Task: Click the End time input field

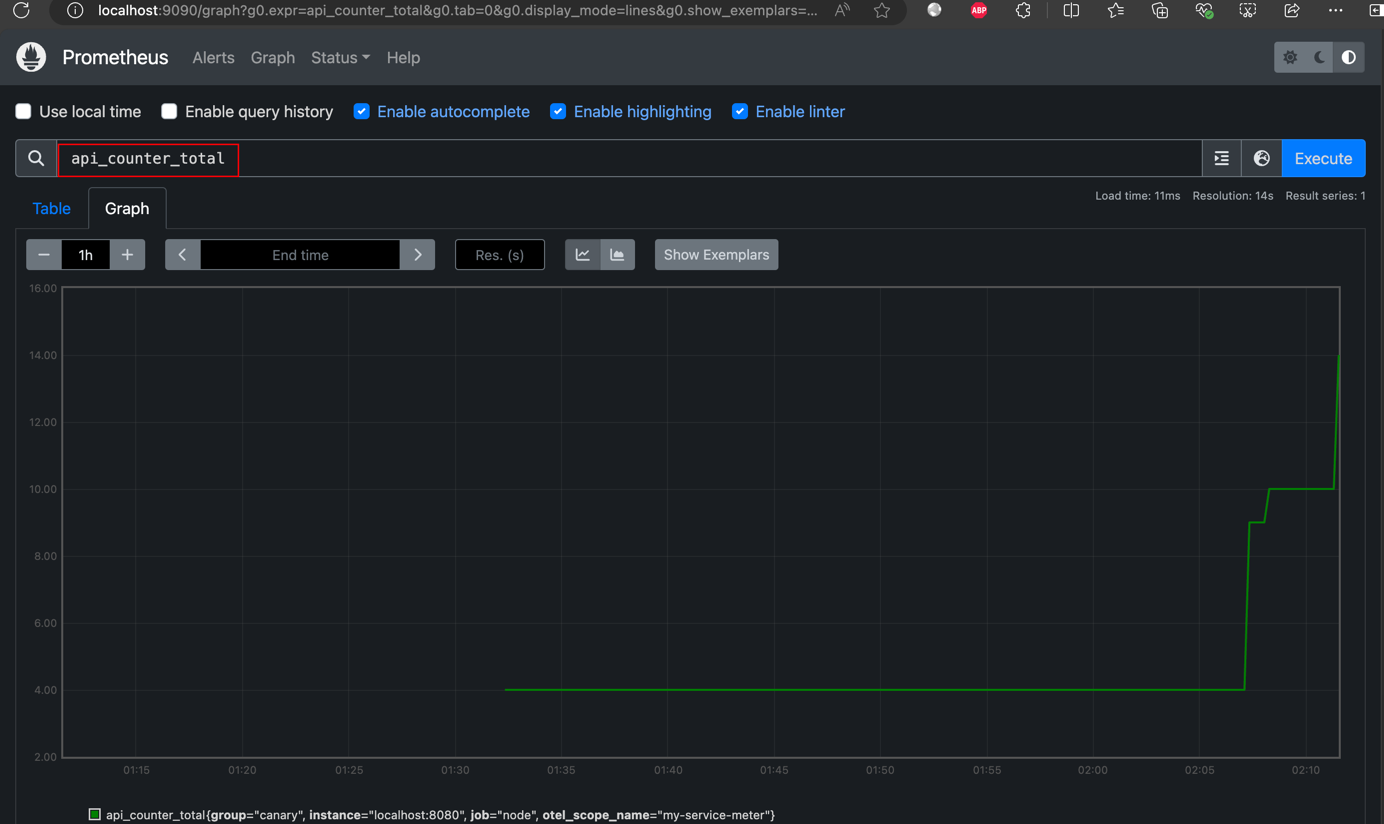Action: (300, 255)
